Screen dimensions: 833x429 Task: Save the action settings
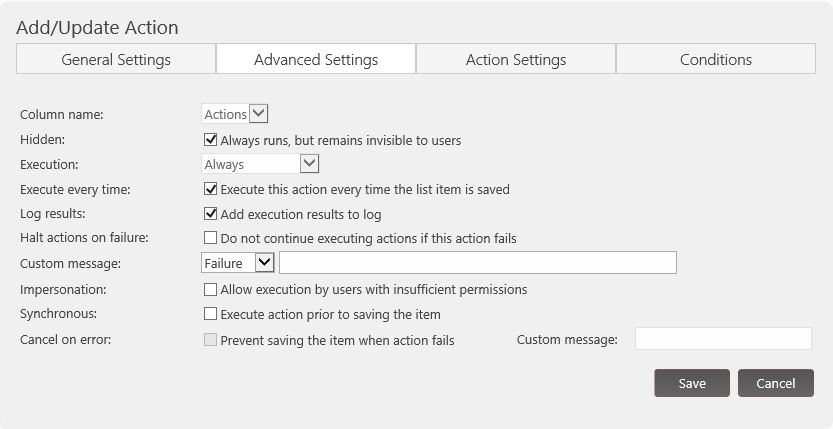[692, 383]
